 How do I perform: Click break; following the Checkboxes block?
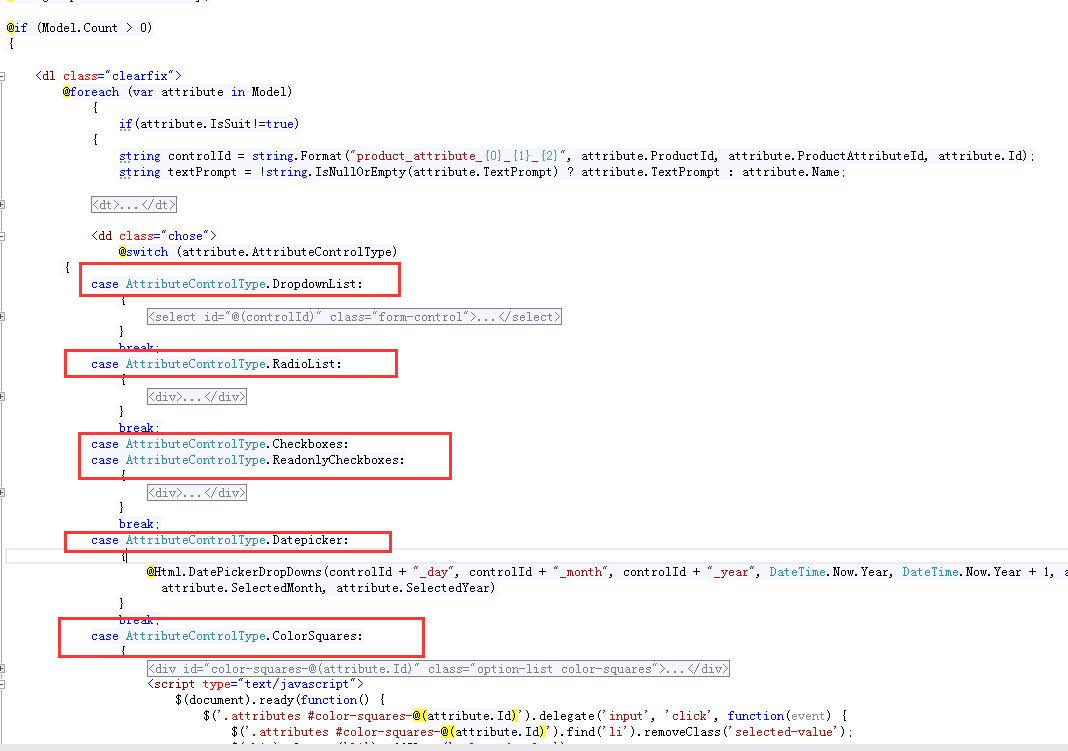pyautogui.click(x=139, y=524)
